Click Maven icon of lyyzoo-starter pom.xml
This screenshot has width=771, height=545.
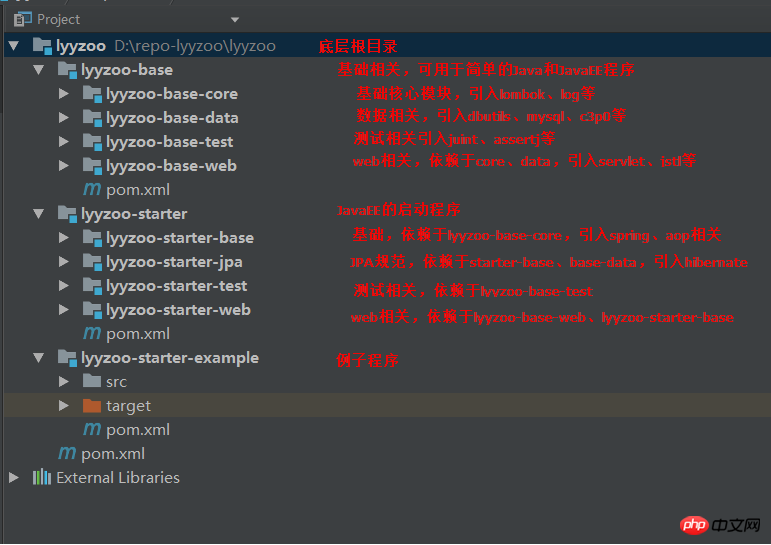point(92,333)
